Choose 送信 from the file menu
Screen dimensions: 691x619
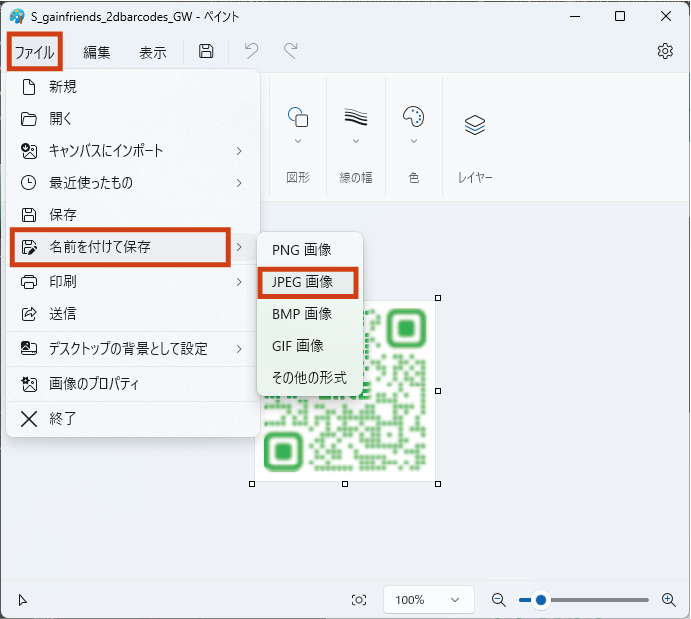tap(132, 314)
